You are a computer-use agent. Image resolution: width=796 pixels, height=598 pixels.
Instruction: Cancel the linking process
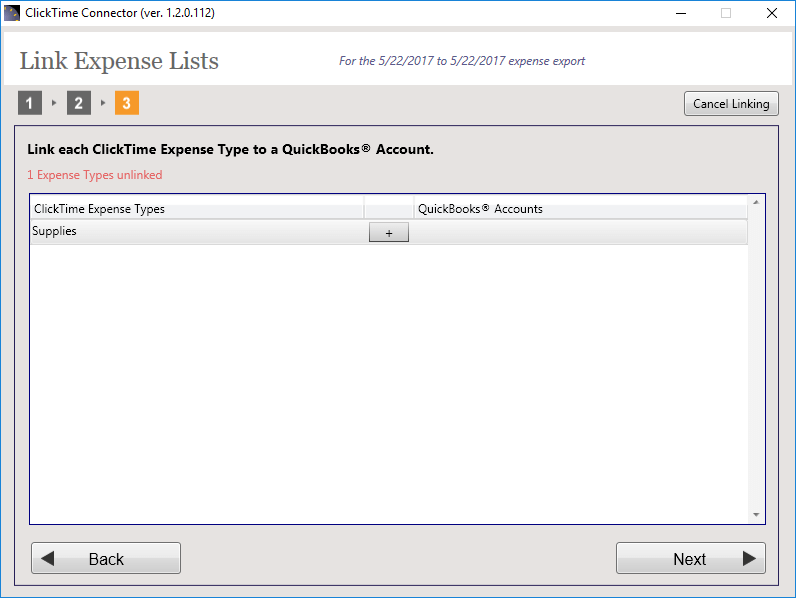731,104
